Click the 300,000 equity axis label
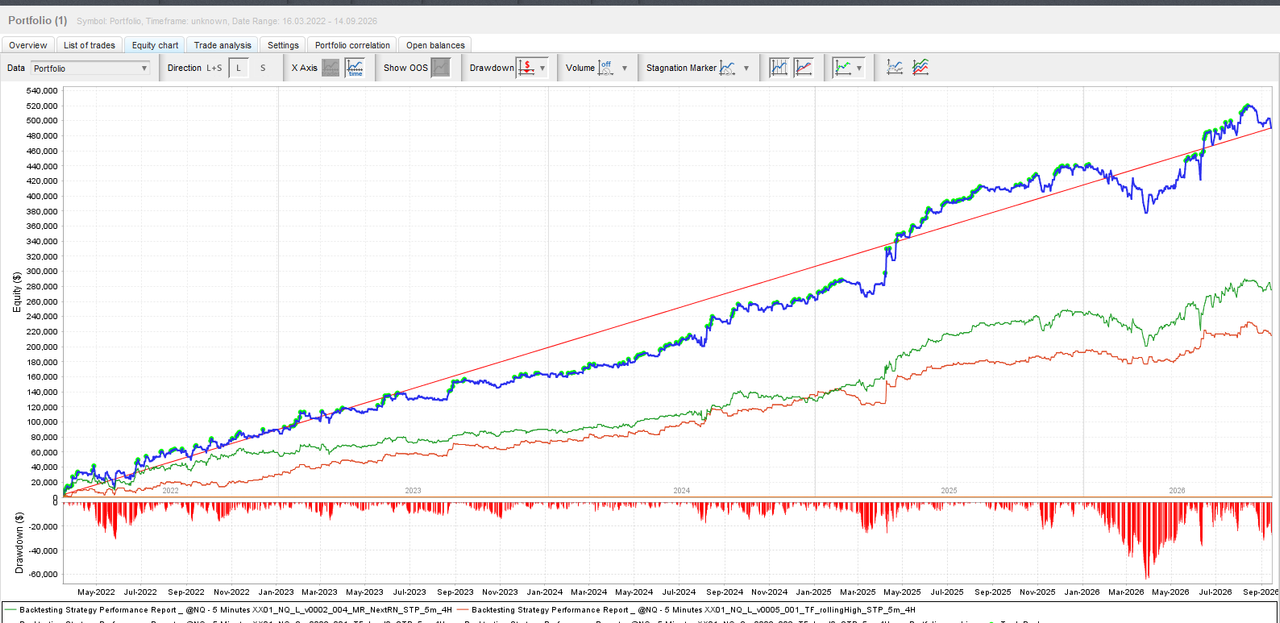This screenshot has width=1280, height=623. coord(41,272)
